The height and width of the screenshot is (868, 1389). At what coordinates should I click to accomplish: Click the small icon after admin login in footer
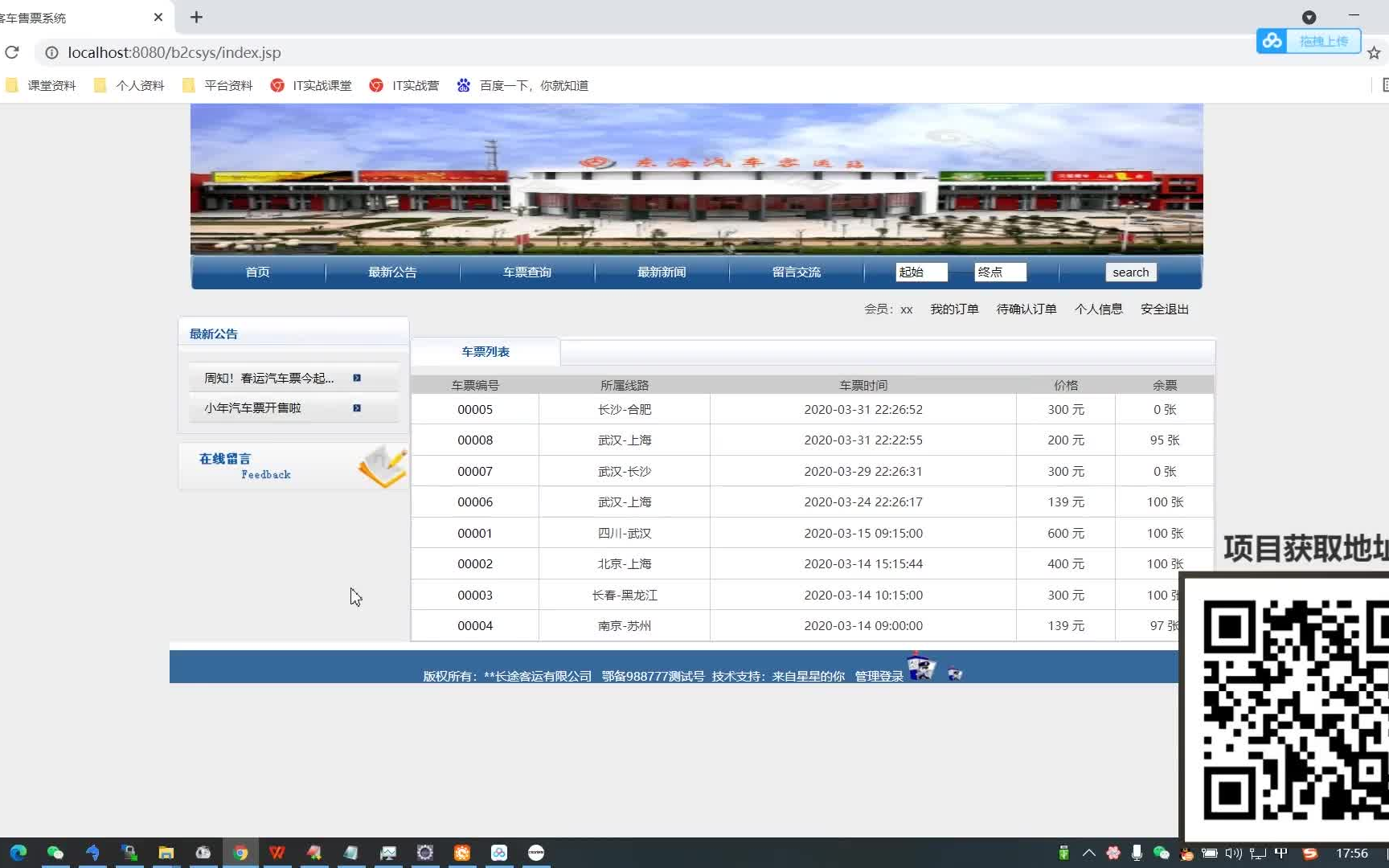pos(955,674)
